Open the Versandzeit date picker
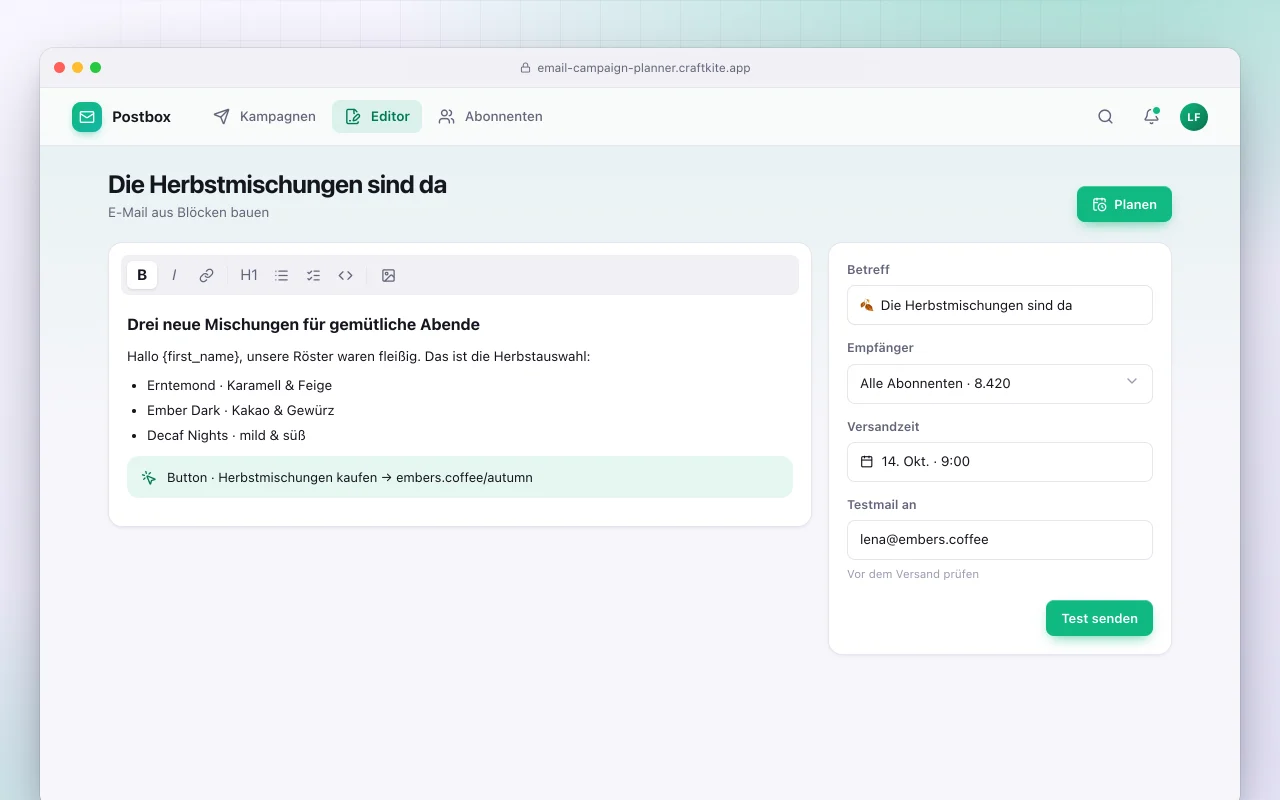1280x800 pixels. tap(1000, 462)
